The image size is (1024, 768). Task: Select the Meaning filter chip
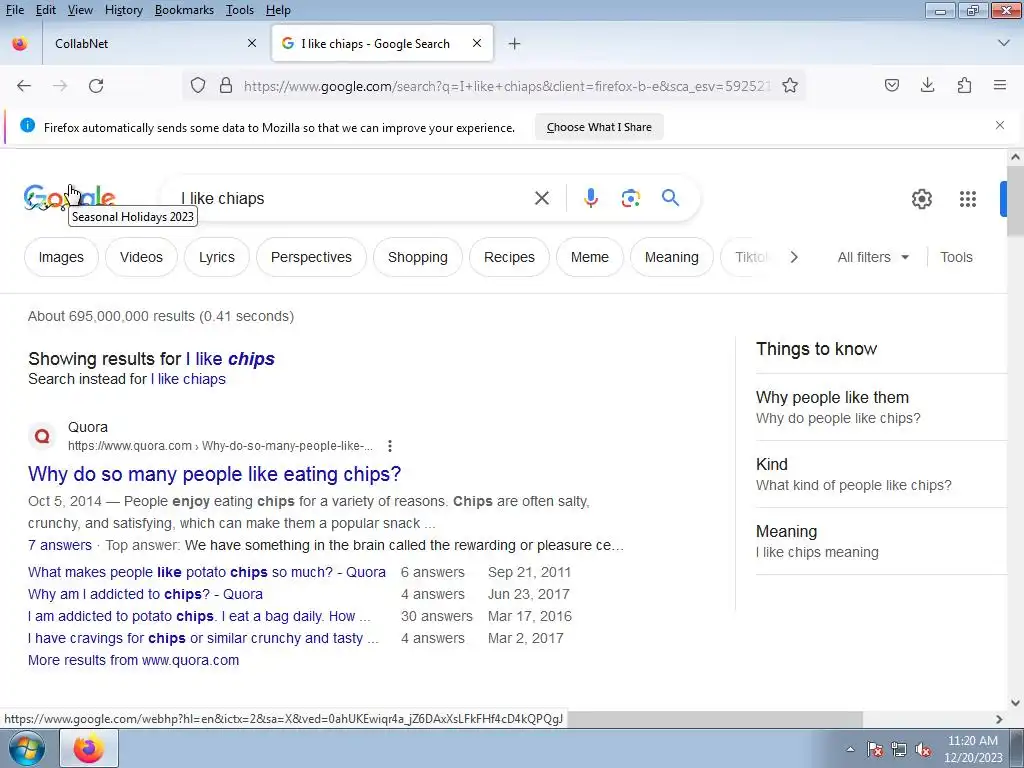pos(672,257)
